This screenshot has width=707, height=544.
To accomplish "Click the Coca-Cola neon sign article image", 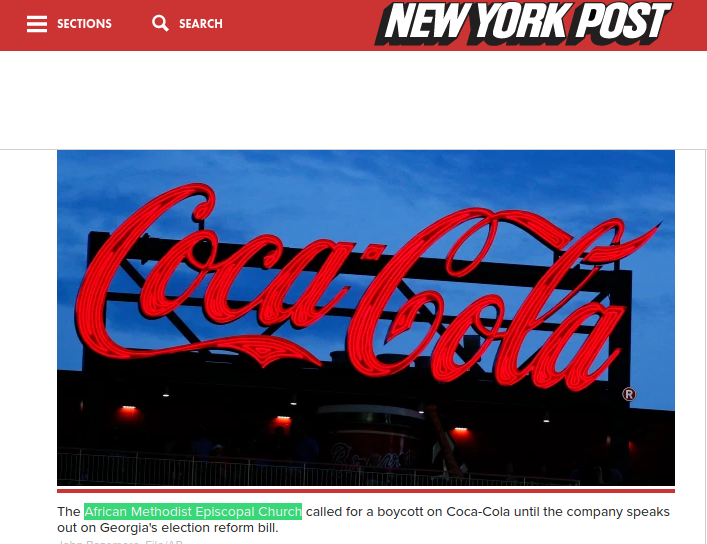I will (x=366, y=318).
